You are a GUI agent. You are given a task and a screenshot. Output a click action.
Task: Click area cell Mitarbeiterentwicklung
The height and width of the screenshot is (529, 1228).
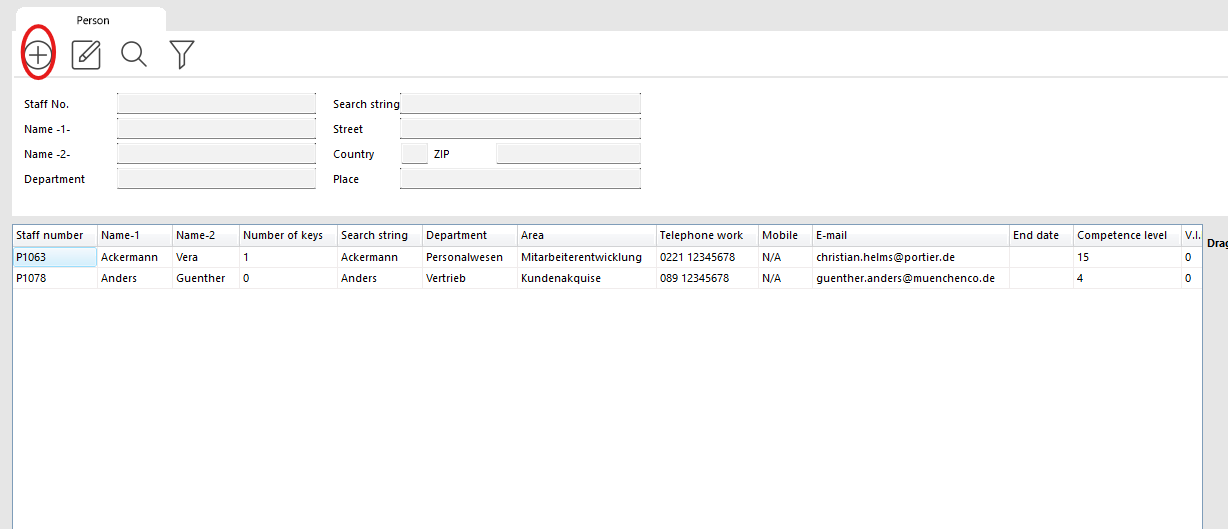(x=587, y=257)
